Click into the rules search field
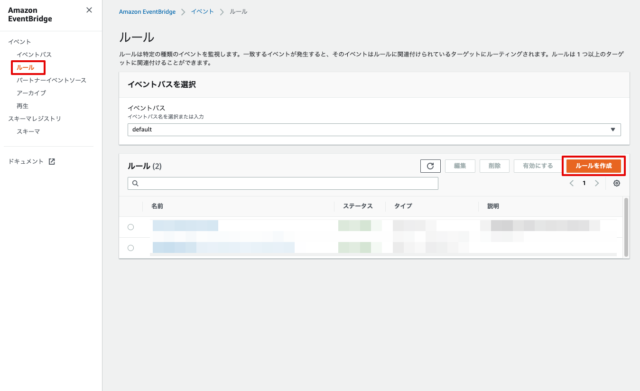 [x=283, y=183]
